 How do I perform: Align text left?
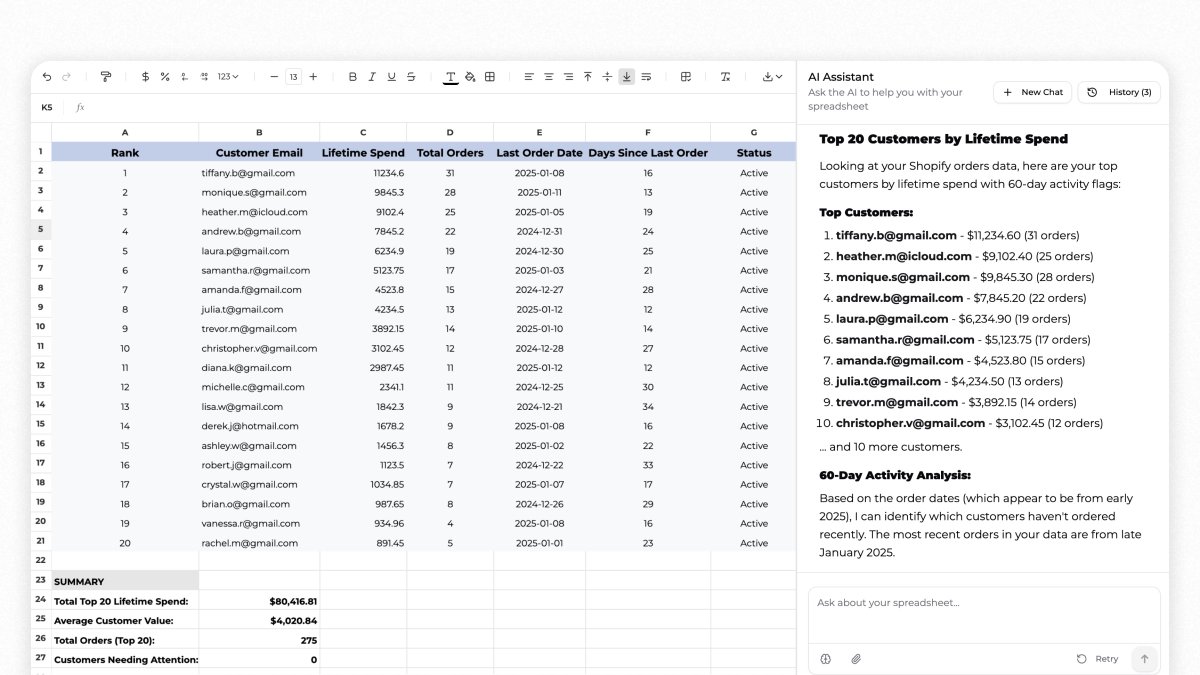click(529, 77)
